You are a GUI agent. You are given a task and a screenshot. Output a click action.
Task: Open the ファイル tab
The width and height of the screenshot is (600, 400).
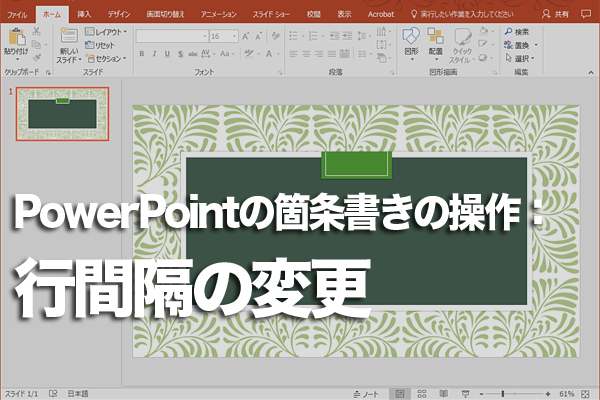coord(17,15)
